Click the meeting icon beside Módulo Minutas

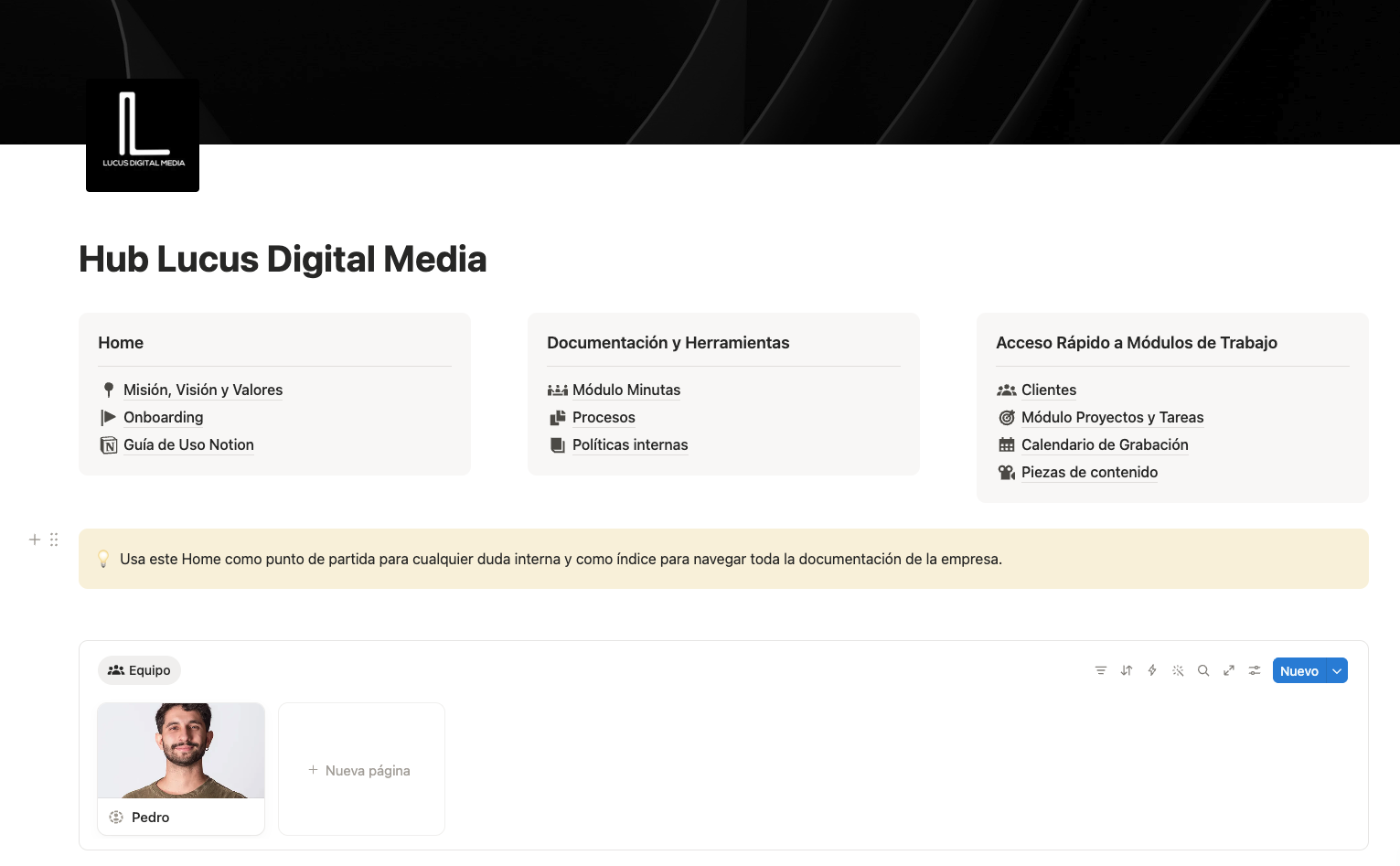point(558,390)
